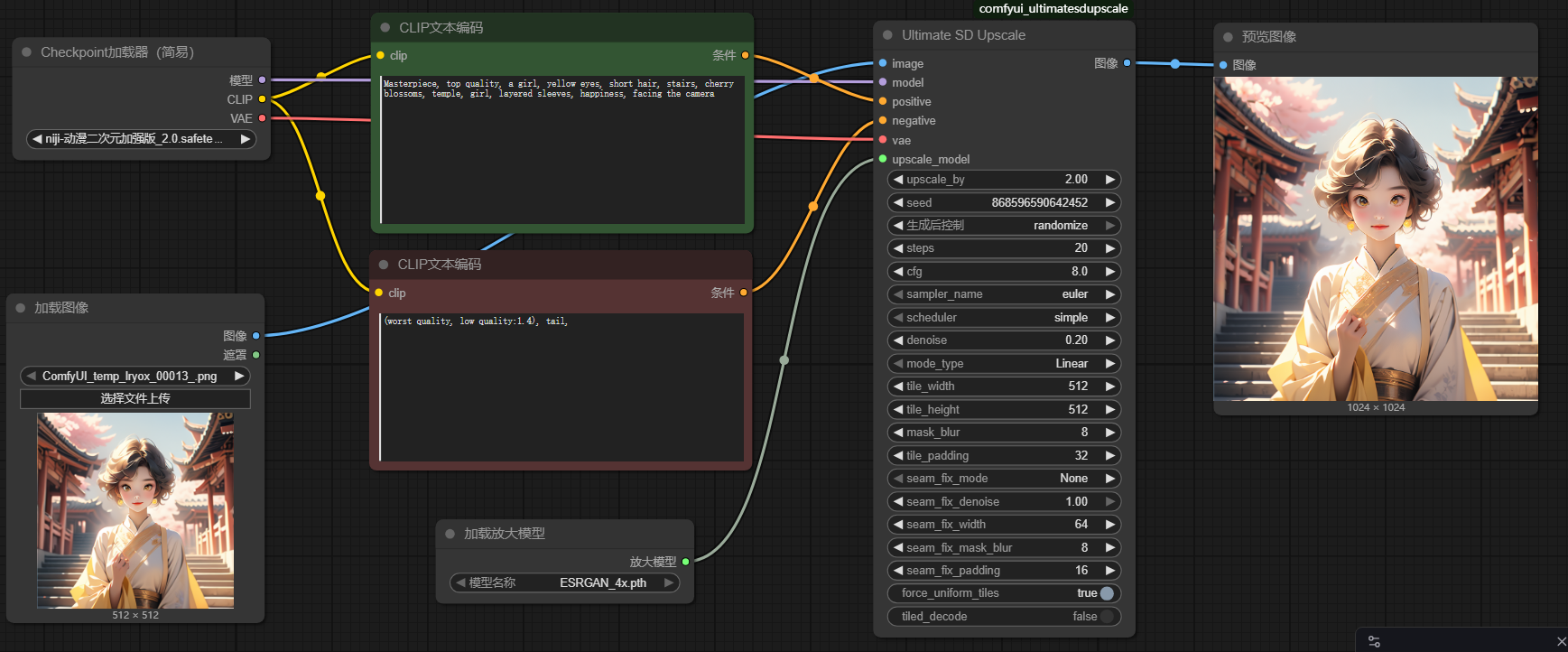Viewport: 1568px width, 652px height.
Task: Collapse the 预览图像 node using its title dot
Action: pyautogui.click(x=1228, y=37)
